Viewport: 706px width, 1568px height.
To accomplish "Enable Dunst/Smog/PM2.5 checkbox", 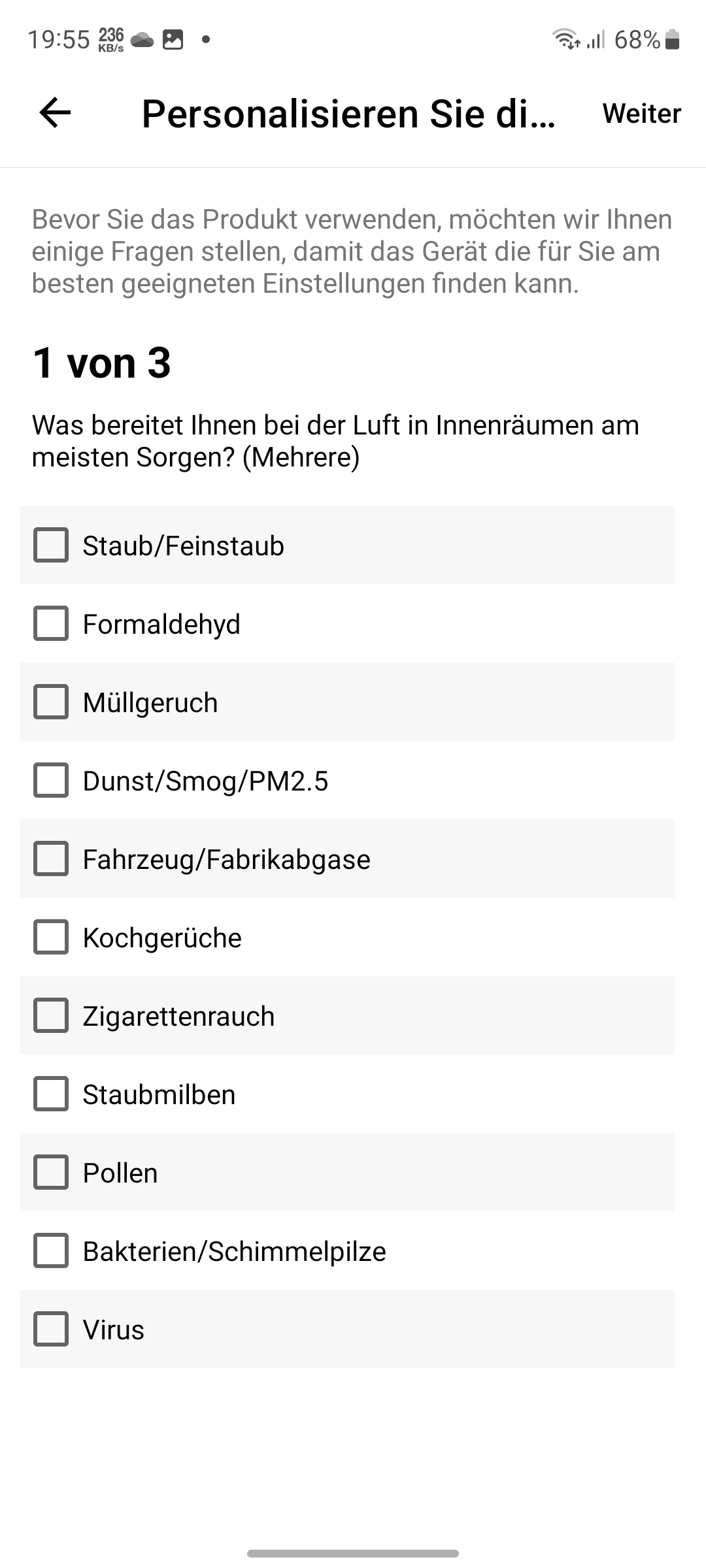I will [x=51, y=780].
